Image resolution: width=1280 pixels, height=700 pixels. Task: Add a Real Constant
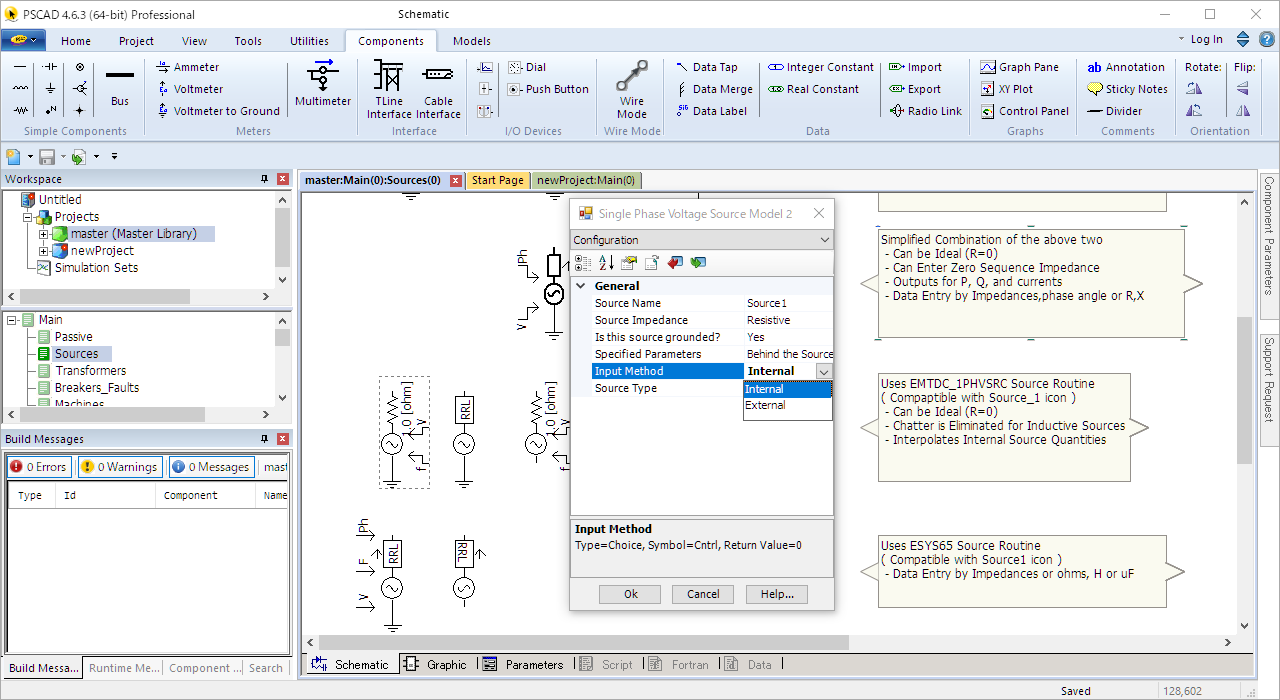click(814, 89)
